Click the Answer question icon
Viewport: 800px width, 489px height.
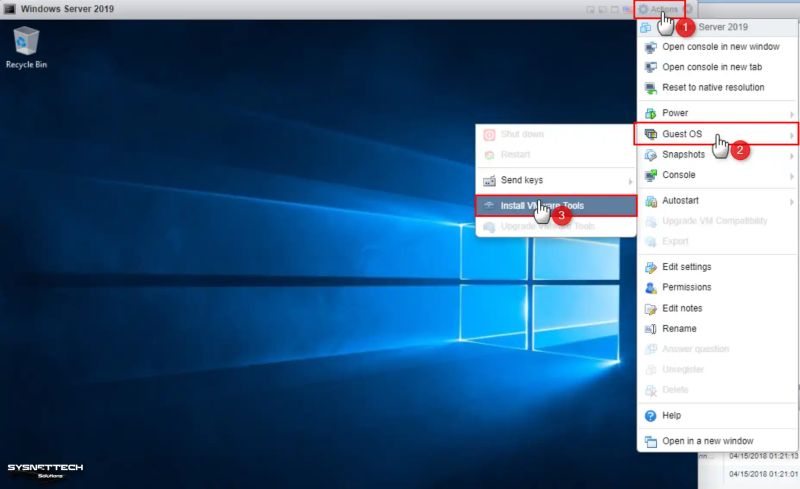coord(651,349)
